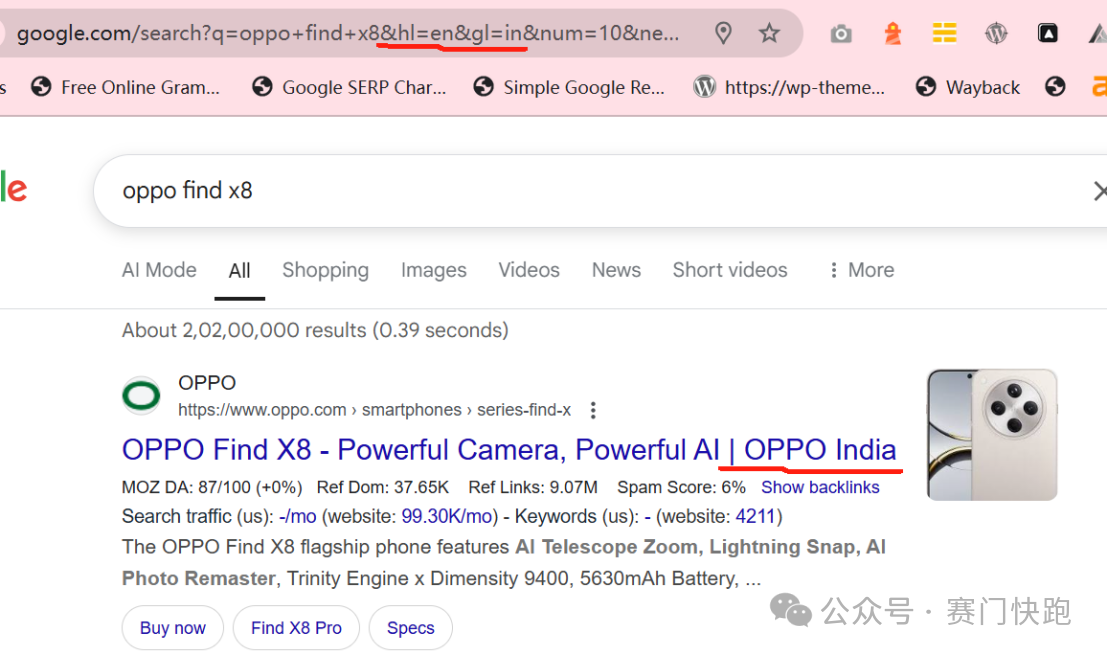Open the yellow grid extension icon
The image size is (1107, 655).
[944, 32]
